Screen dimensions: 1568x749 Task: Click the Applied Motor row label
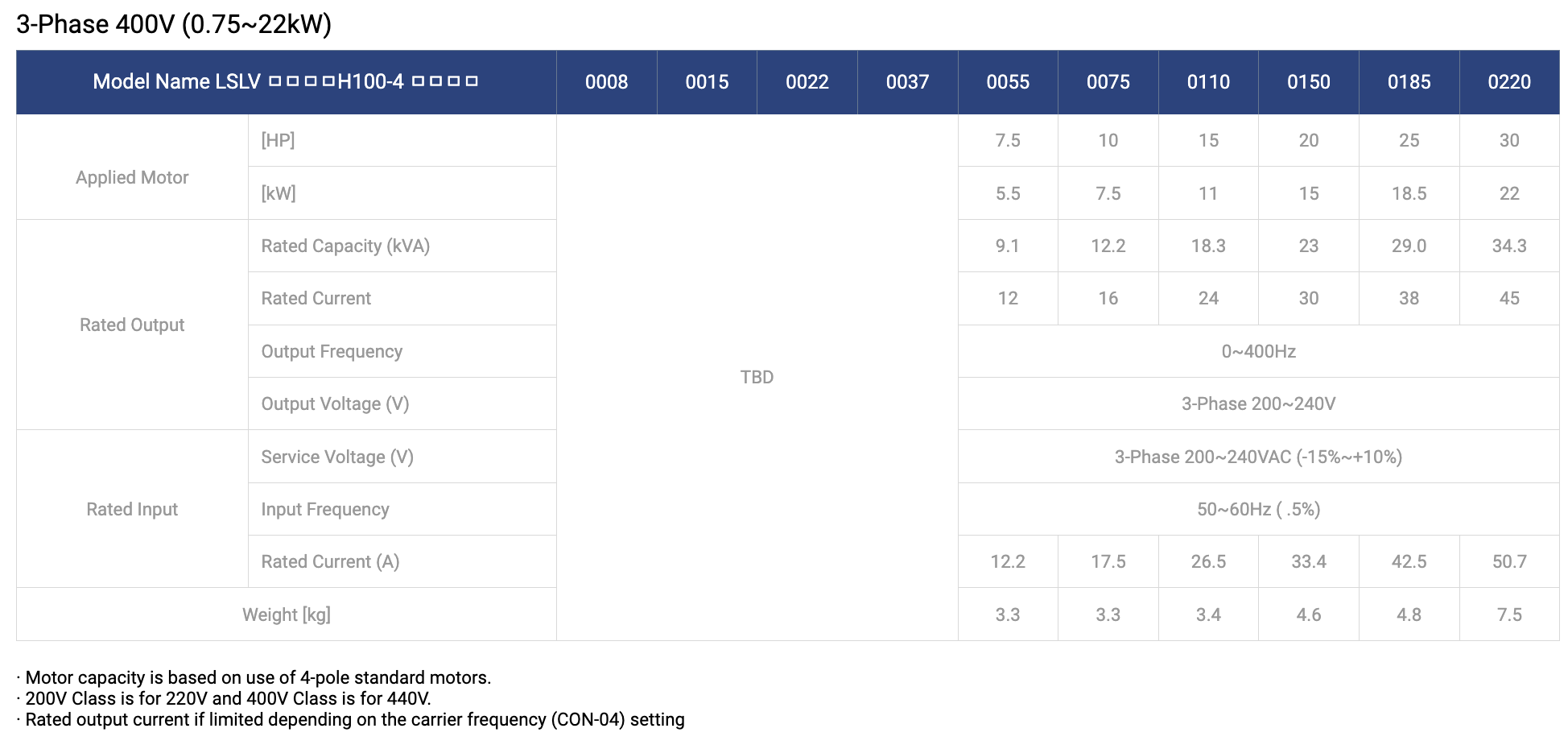[x=132, y=177]
